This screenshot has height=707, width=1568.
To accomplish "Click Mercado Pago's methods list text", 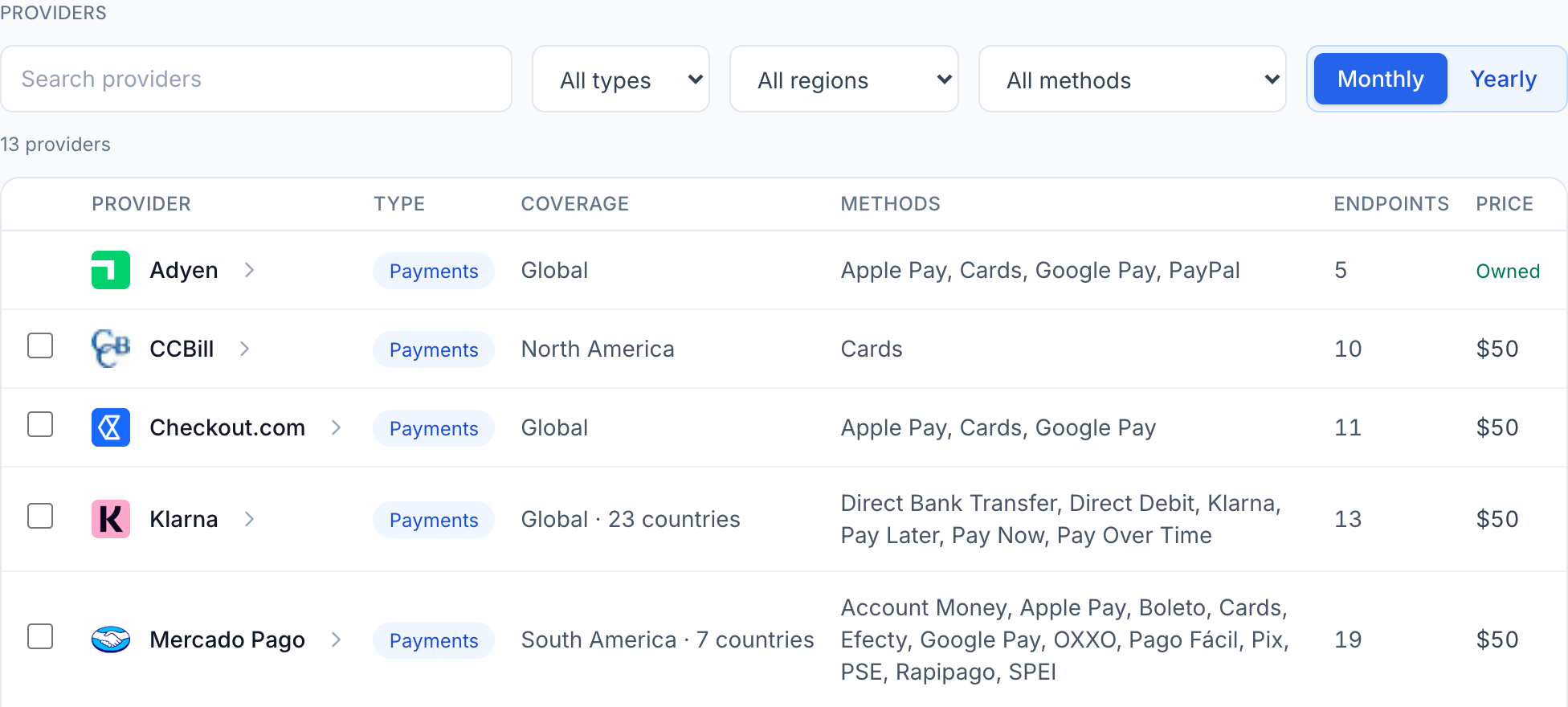I will [1065, 640].
